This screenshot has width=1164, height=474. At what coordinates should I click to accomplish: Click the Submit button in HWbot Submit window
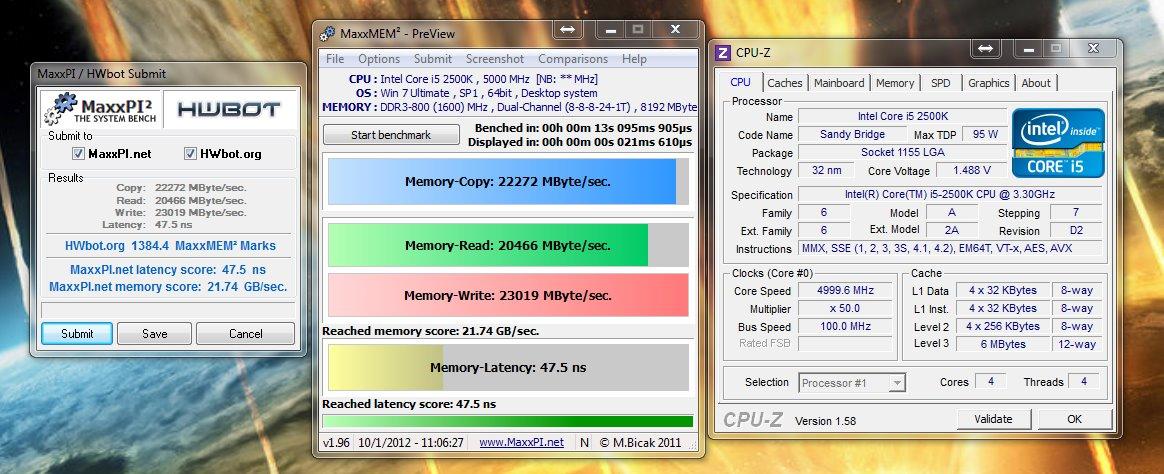point(77,334)
